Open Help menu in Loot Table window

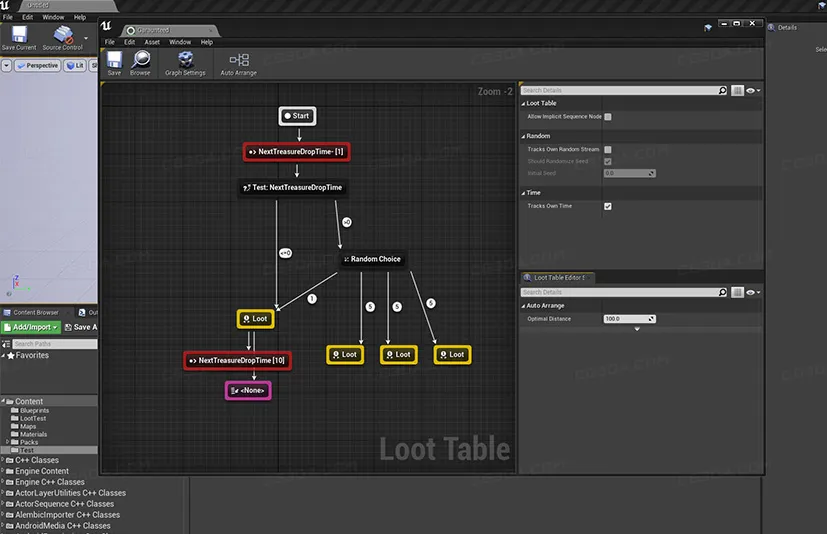pyautogui.click(x=207, y=42)
